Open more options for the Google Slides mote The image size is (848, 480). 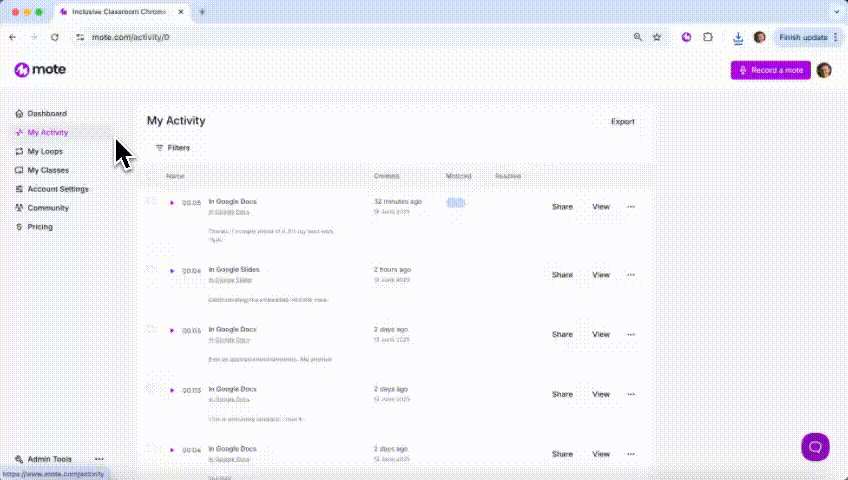coord(631,275)
